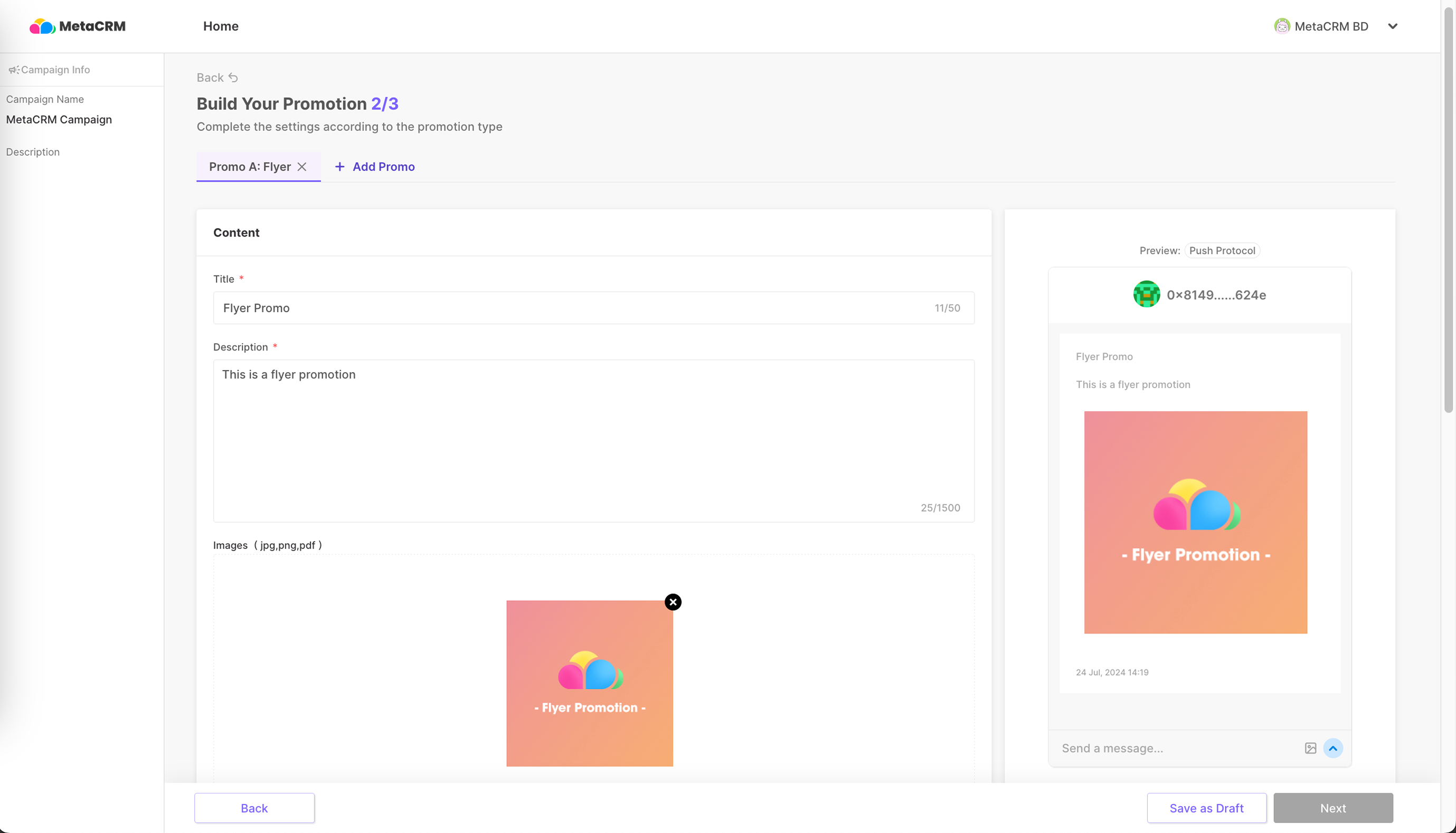Viewport: 1456px width, 833px height.
Task: Click the back arrow icon near the heading
Action: pyautogui.click(x=233, y=78)
